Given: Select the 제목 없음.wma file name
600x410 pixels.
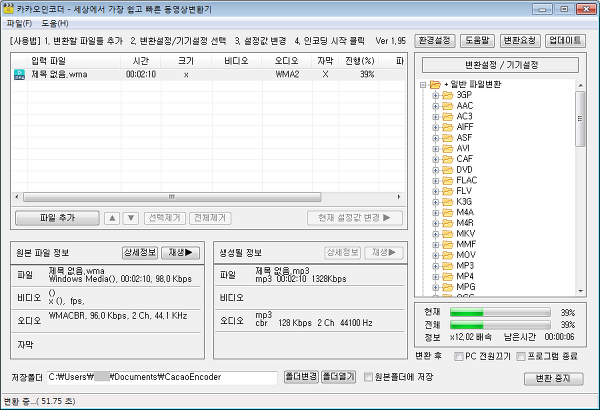Looking at the screenshot, I should point(59,74).
